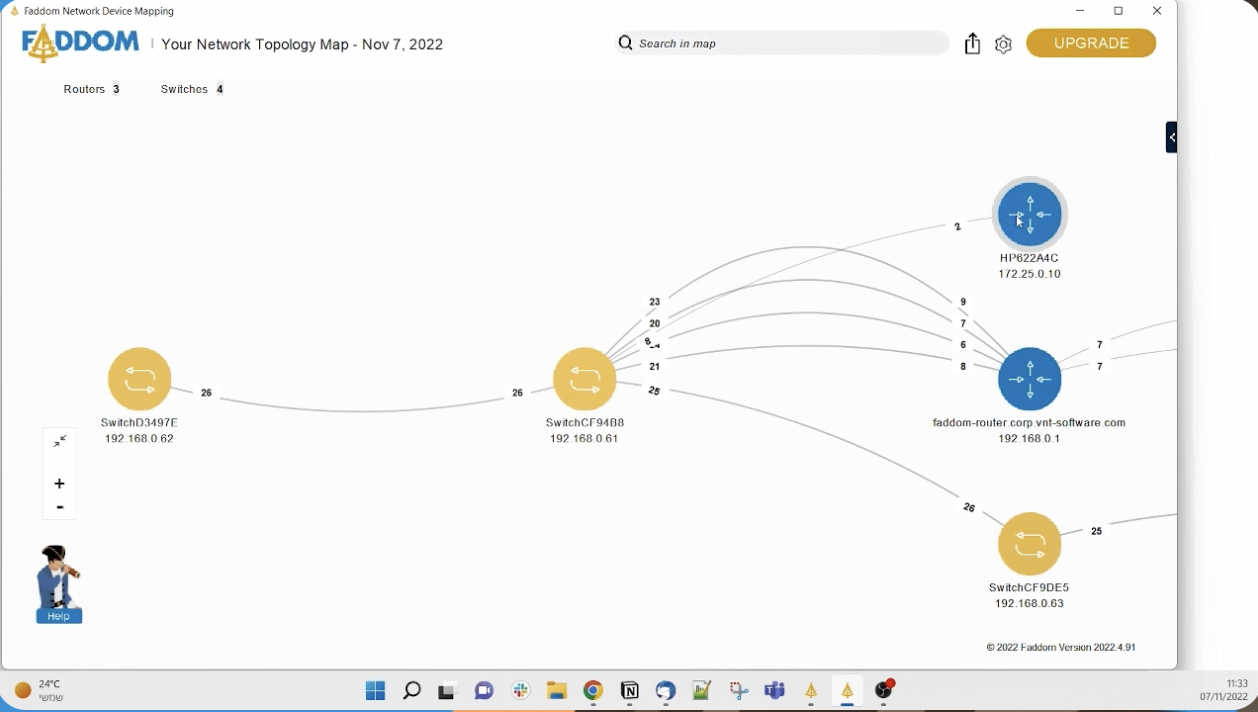Click the 192.168.0.61 address text
This screenshot has width=1258, height=712.
point(585,439)
